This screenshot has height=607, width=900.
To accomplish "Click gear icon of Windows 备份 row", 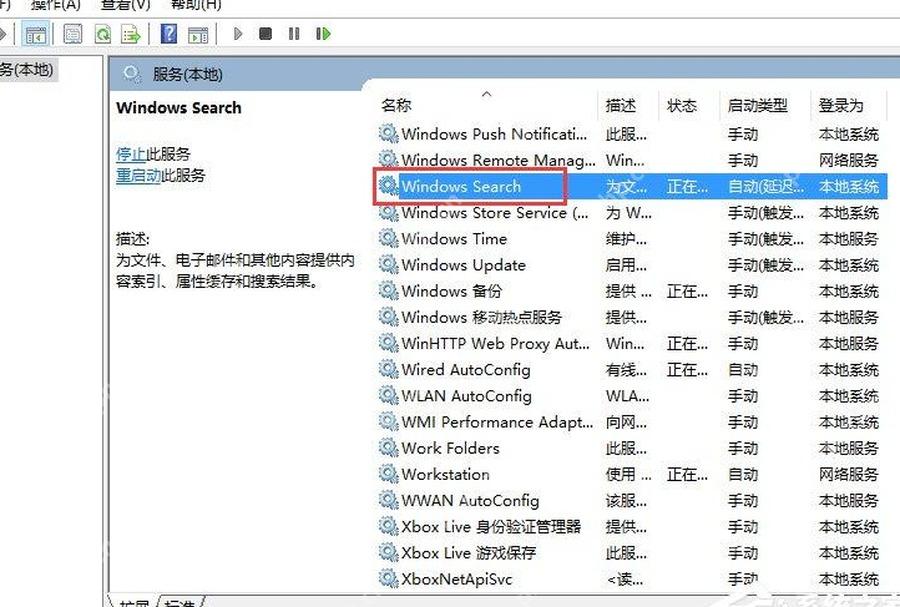I will (389, 290).
